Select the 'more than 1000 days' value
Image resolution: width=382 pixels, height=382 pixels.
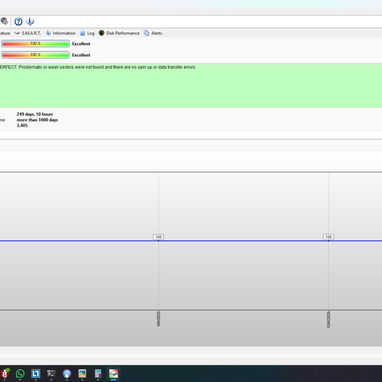point(37,120)
